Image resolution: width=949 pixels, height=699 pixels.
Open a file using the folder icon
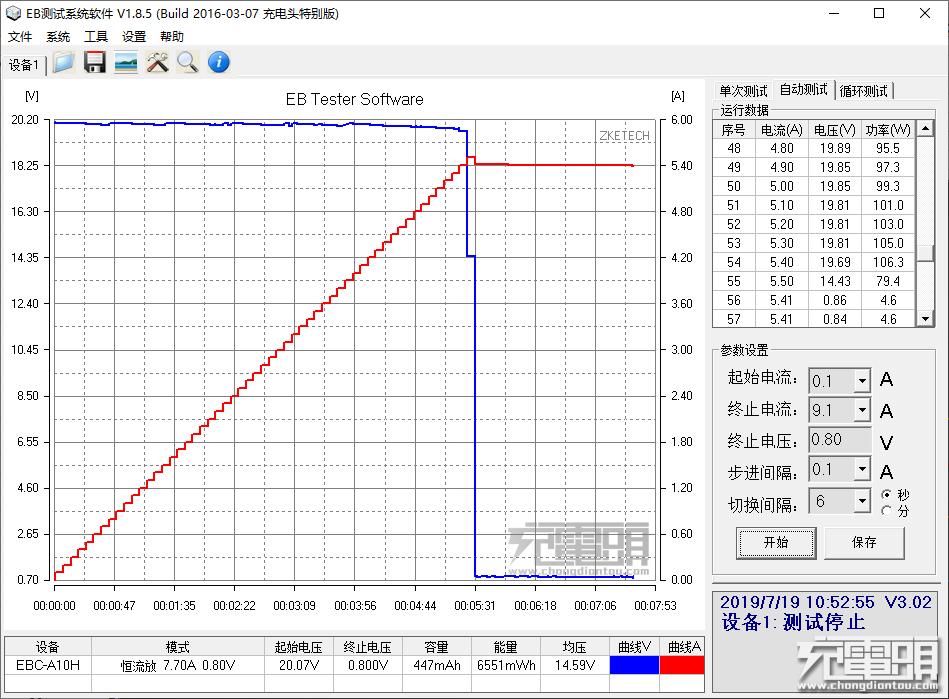63,63
